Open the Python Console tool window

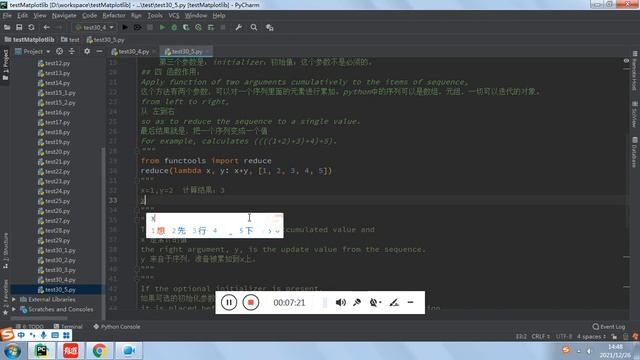pos(117,327)
